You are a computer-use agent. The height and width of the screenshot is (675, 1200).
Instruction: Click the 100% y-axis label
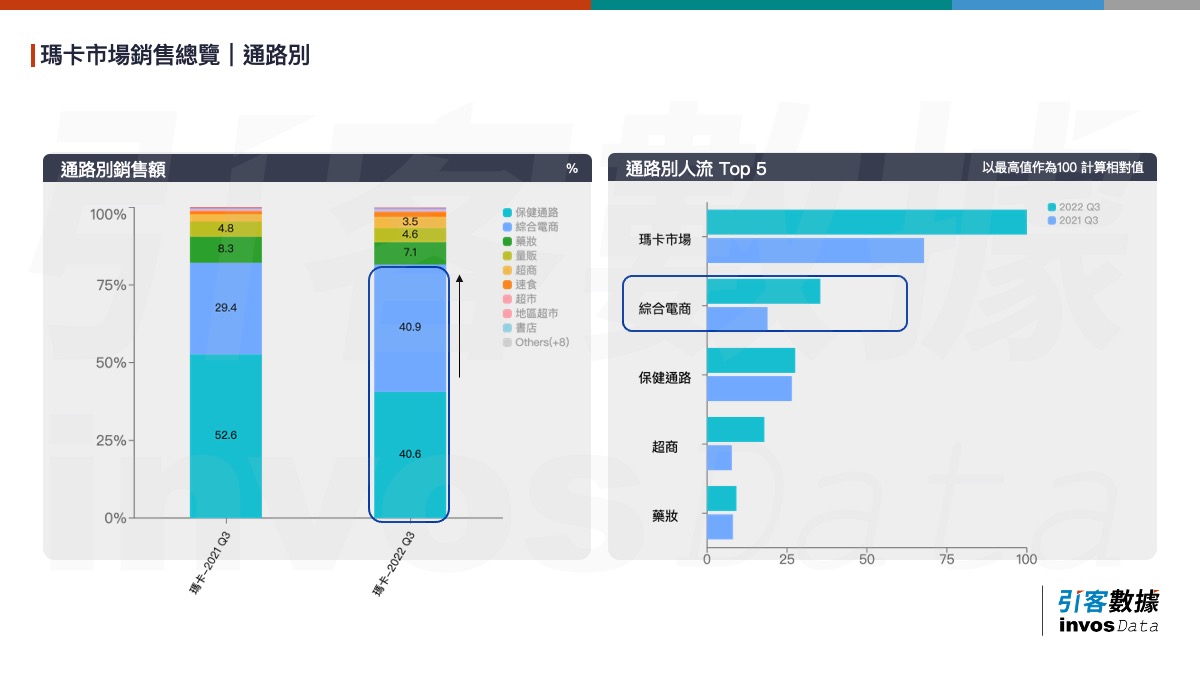(x=108, y=214)
